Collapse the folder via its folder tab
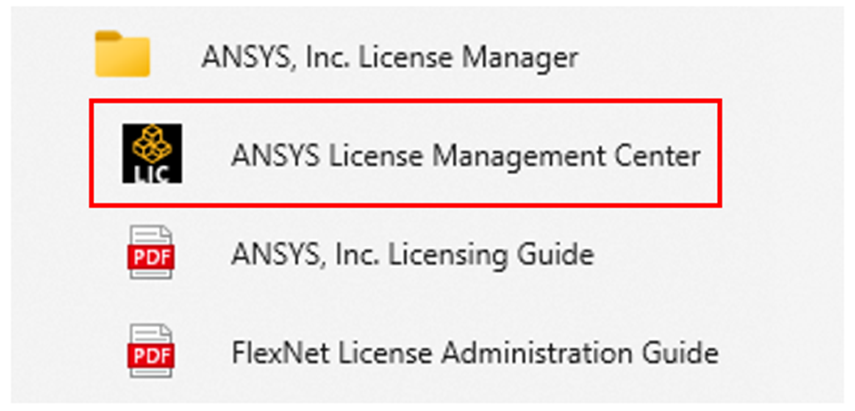The height and width of the screenshot is (411, 855). pyautogui.click(x=109, y=36)
